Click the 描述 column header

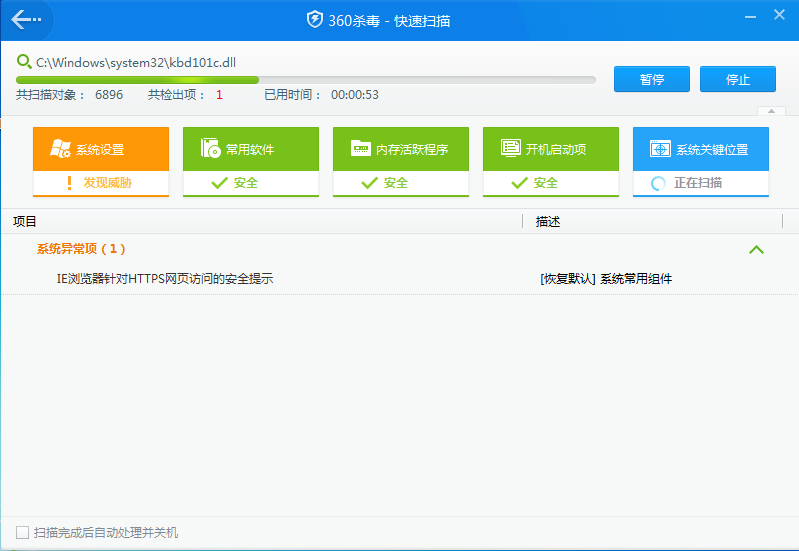click(548, 221)
